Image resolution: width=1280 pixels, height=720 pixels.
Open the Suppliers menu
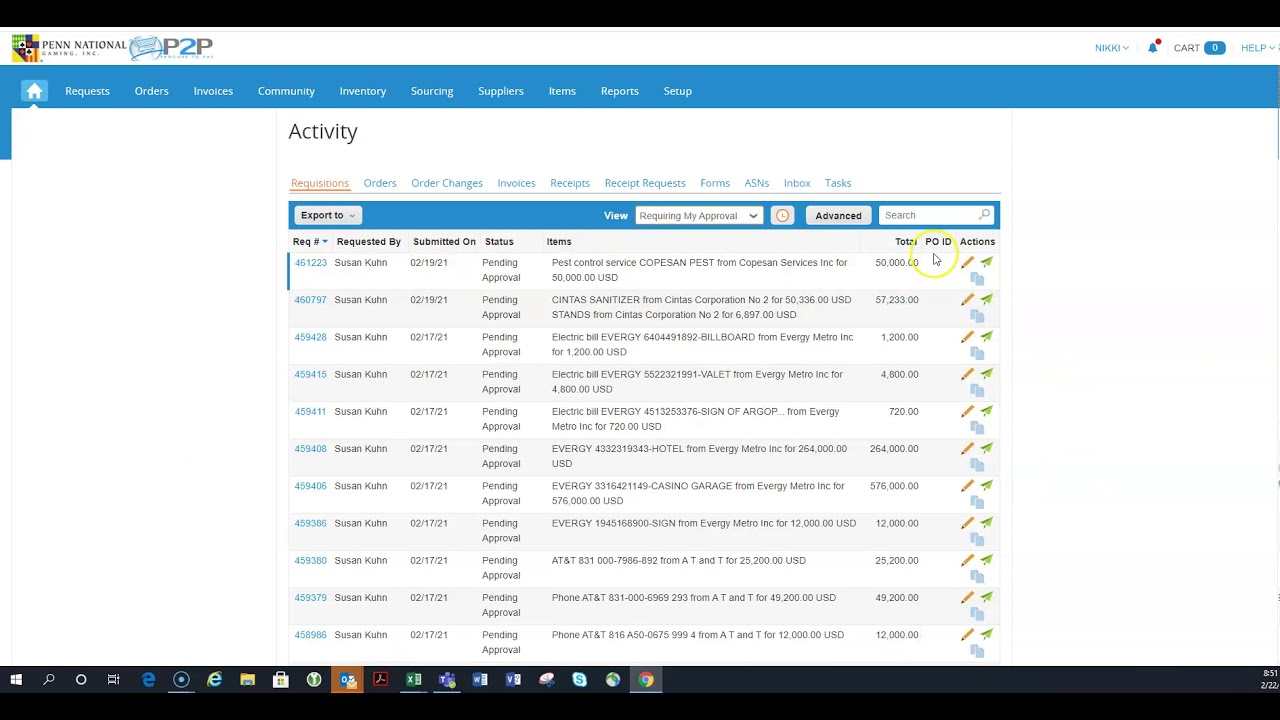point(501,91)
